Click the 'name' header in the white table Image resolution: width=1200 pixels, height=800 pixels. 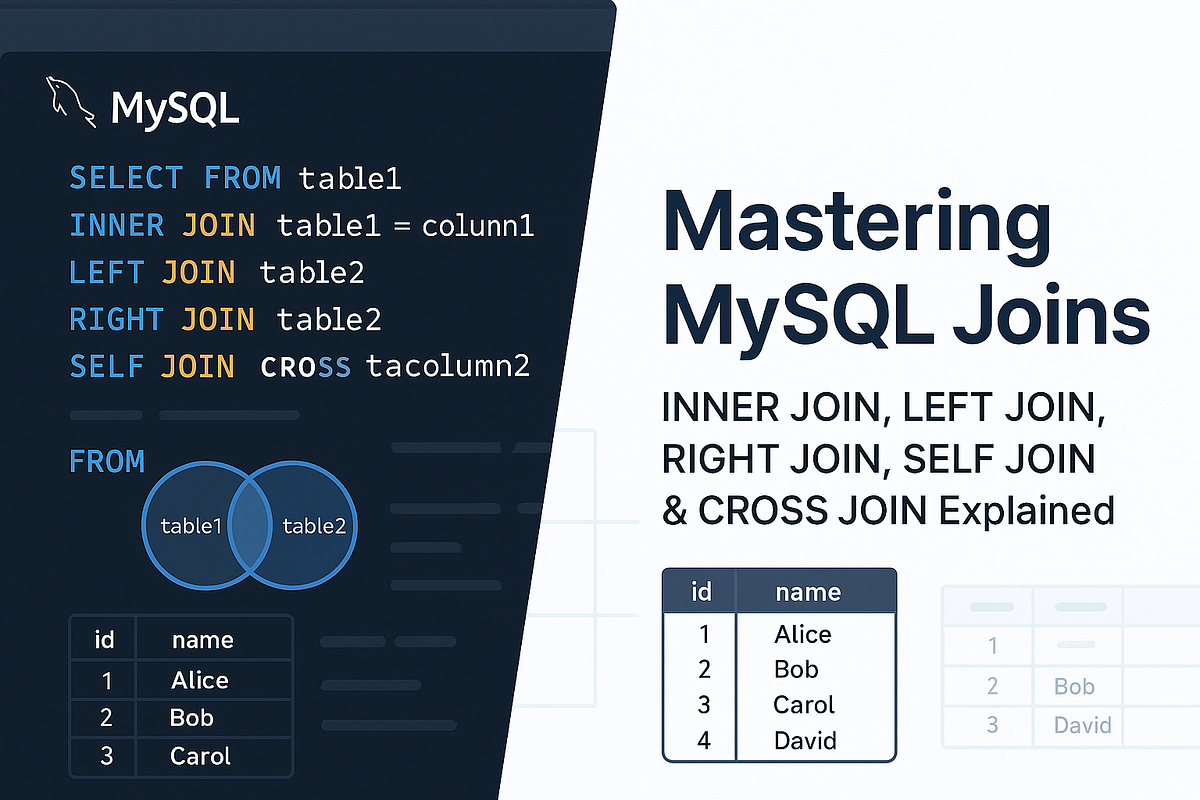808,593
